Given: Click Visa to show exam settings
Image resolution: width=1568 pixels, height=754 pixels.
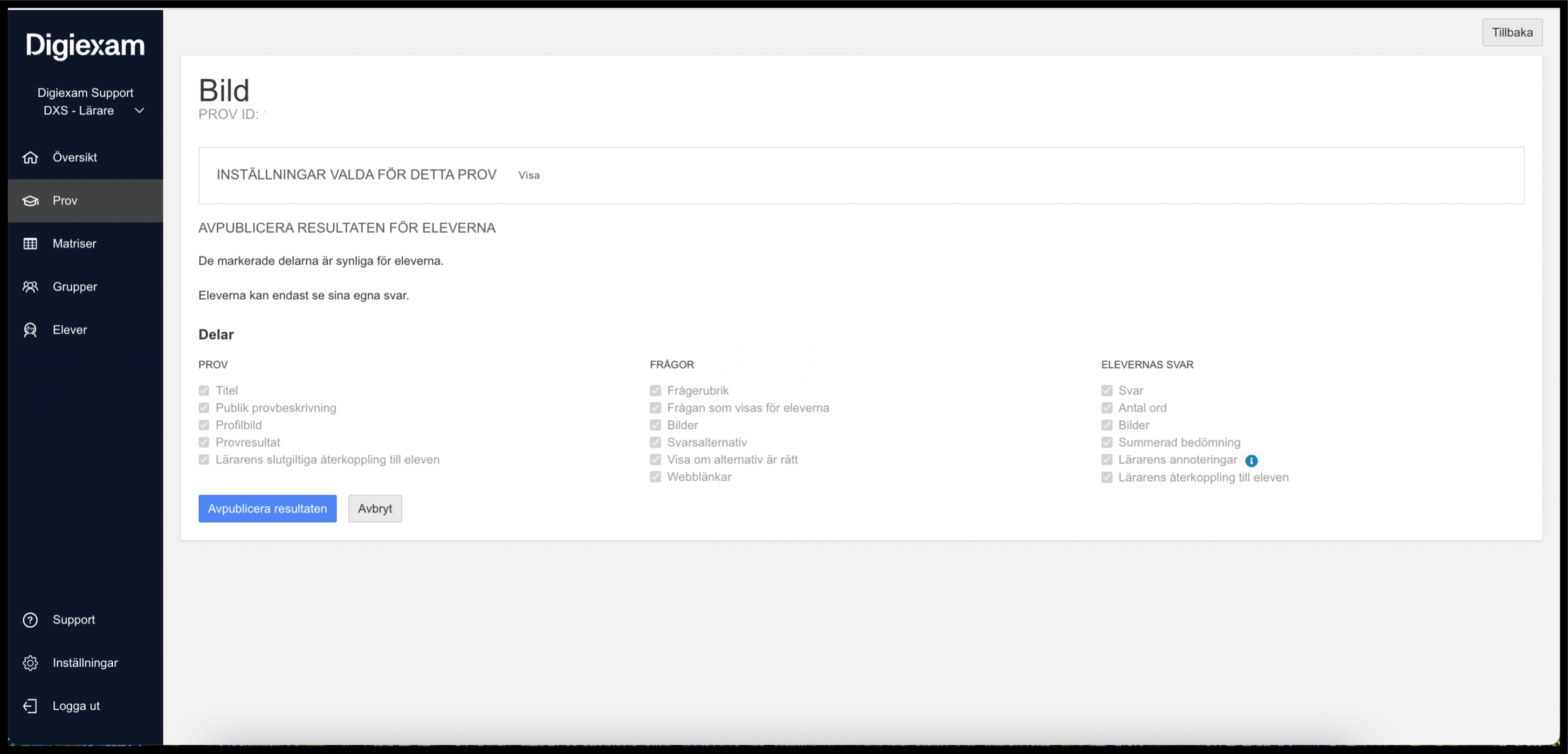Looking at the screenshot, I should 529,175.
